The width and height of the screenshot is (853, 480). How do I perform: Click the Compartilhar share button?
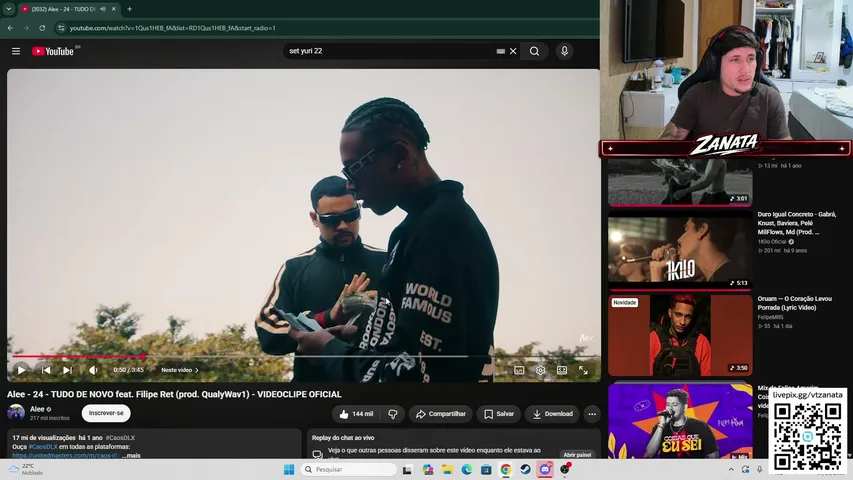coord(441,414)
